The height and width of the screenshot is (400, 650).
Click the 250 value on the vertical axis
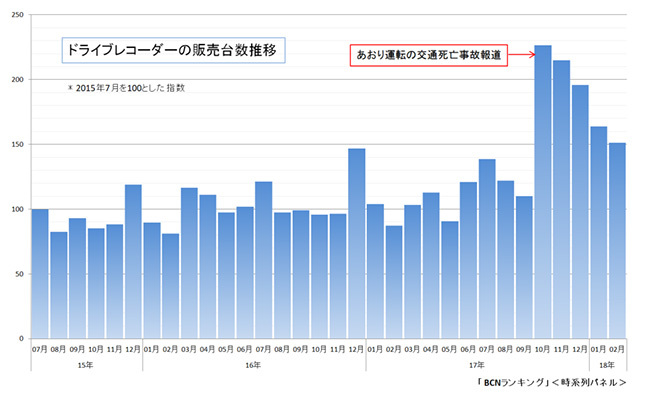point(18,15)
